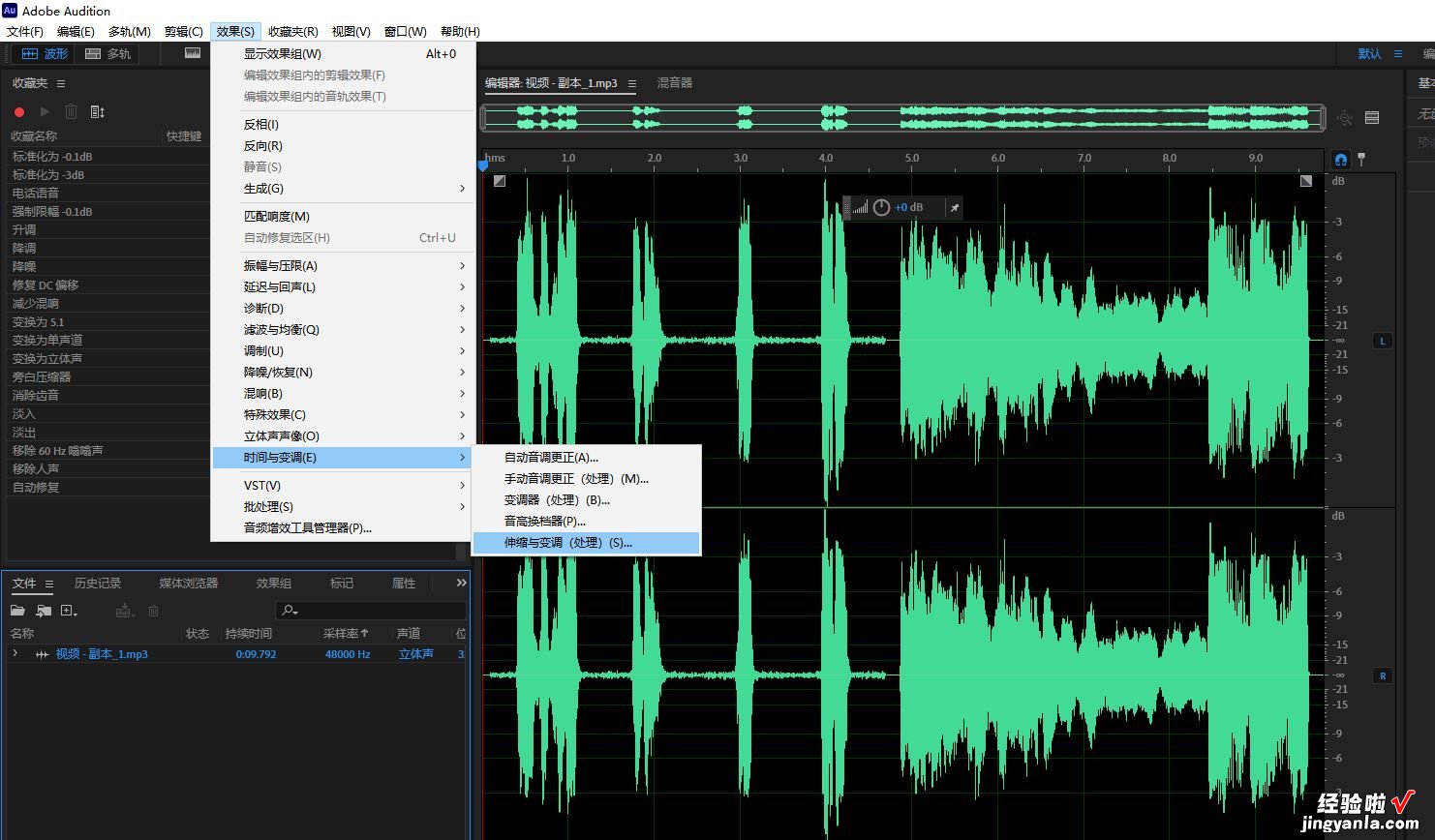The width and height of the screenshot is (1435, 840).
Task: Click the fade-out handle at the waveform end
Action: point(1306,181)
